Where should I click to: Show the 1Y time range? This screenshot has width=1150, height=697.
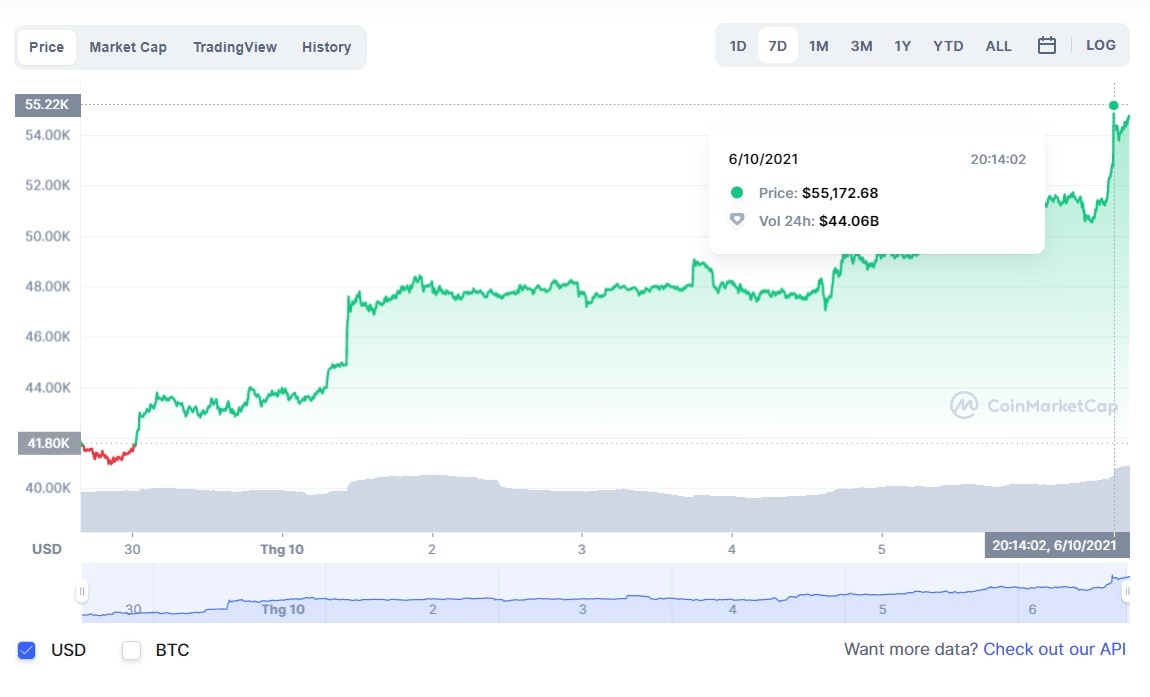click(903, 46)
